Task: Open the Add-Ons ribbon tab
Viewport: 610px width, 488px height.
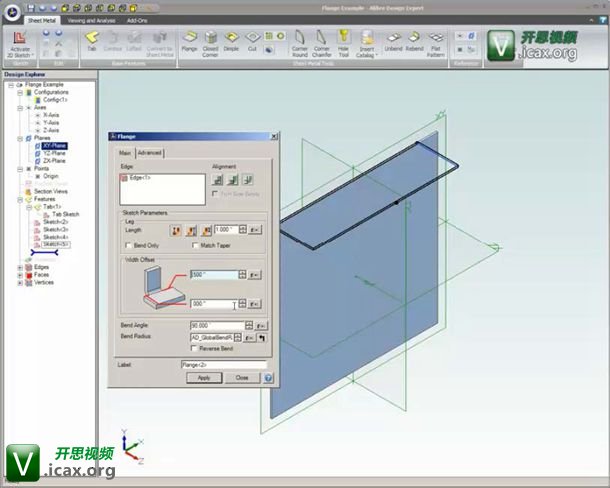Action: [x=137, y=21]
